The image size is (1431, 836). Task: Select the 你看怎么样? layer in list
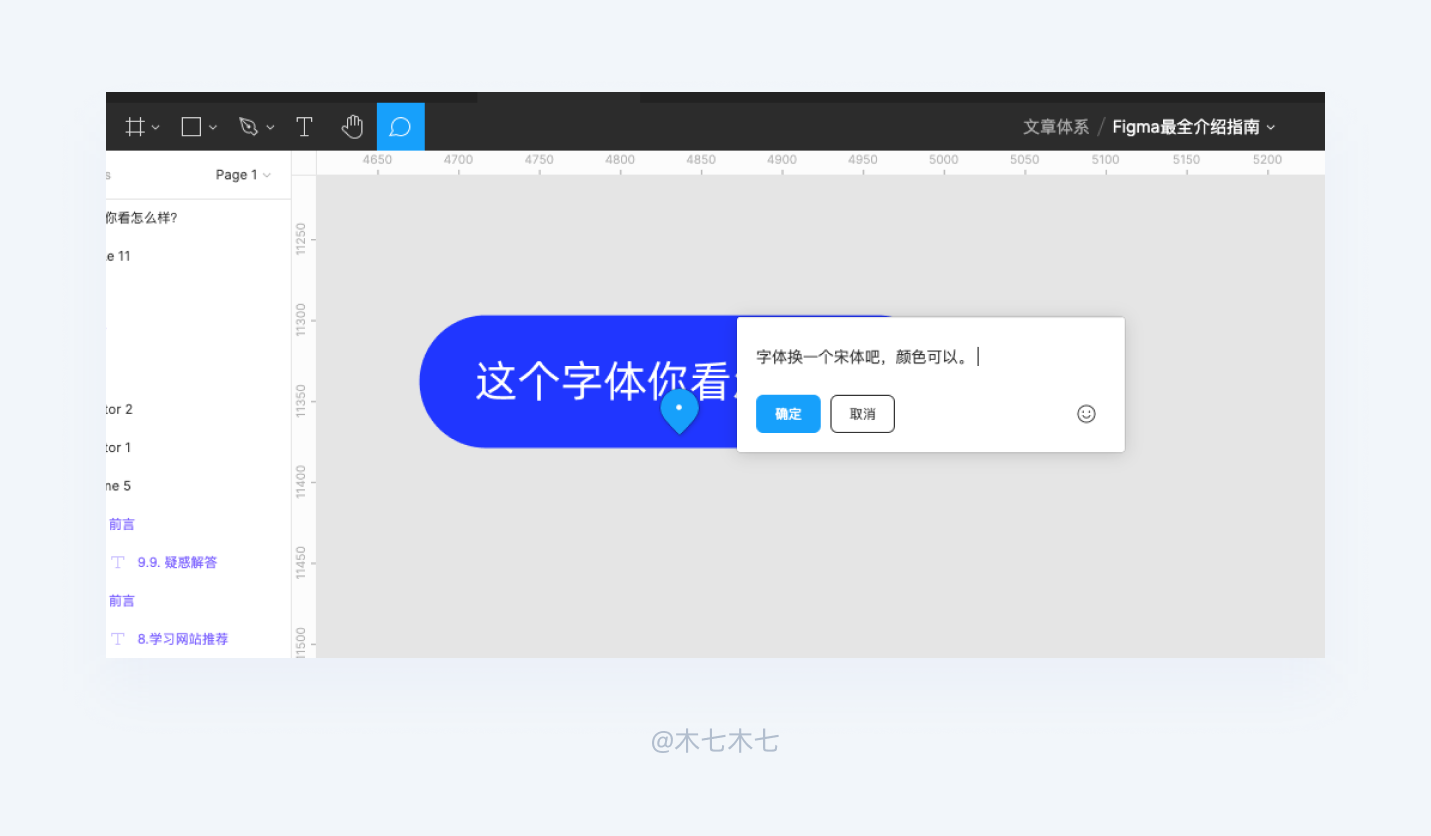pos(141,217)
